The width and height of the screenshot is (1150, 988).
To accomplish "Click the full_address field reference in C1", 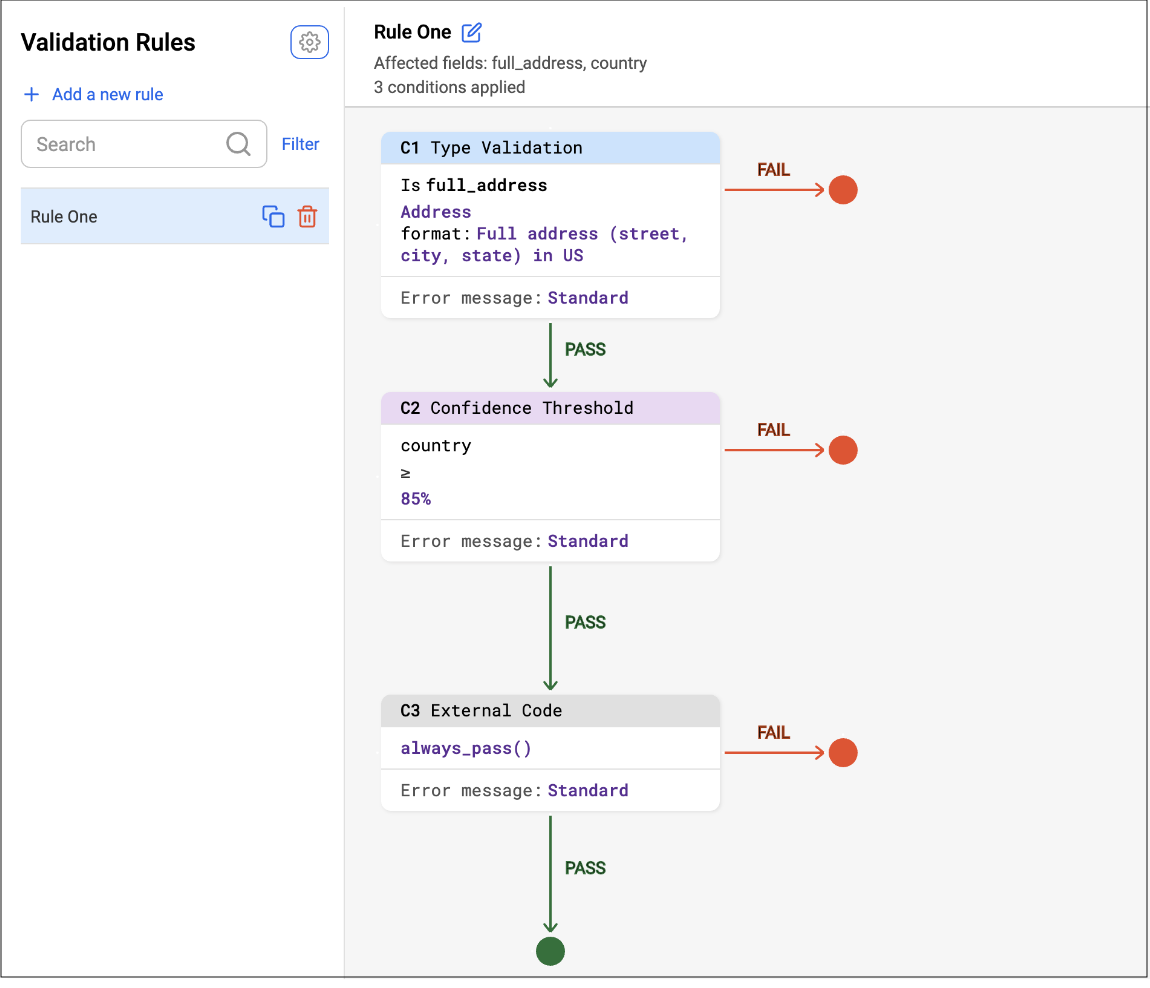I will pos(486,185).
